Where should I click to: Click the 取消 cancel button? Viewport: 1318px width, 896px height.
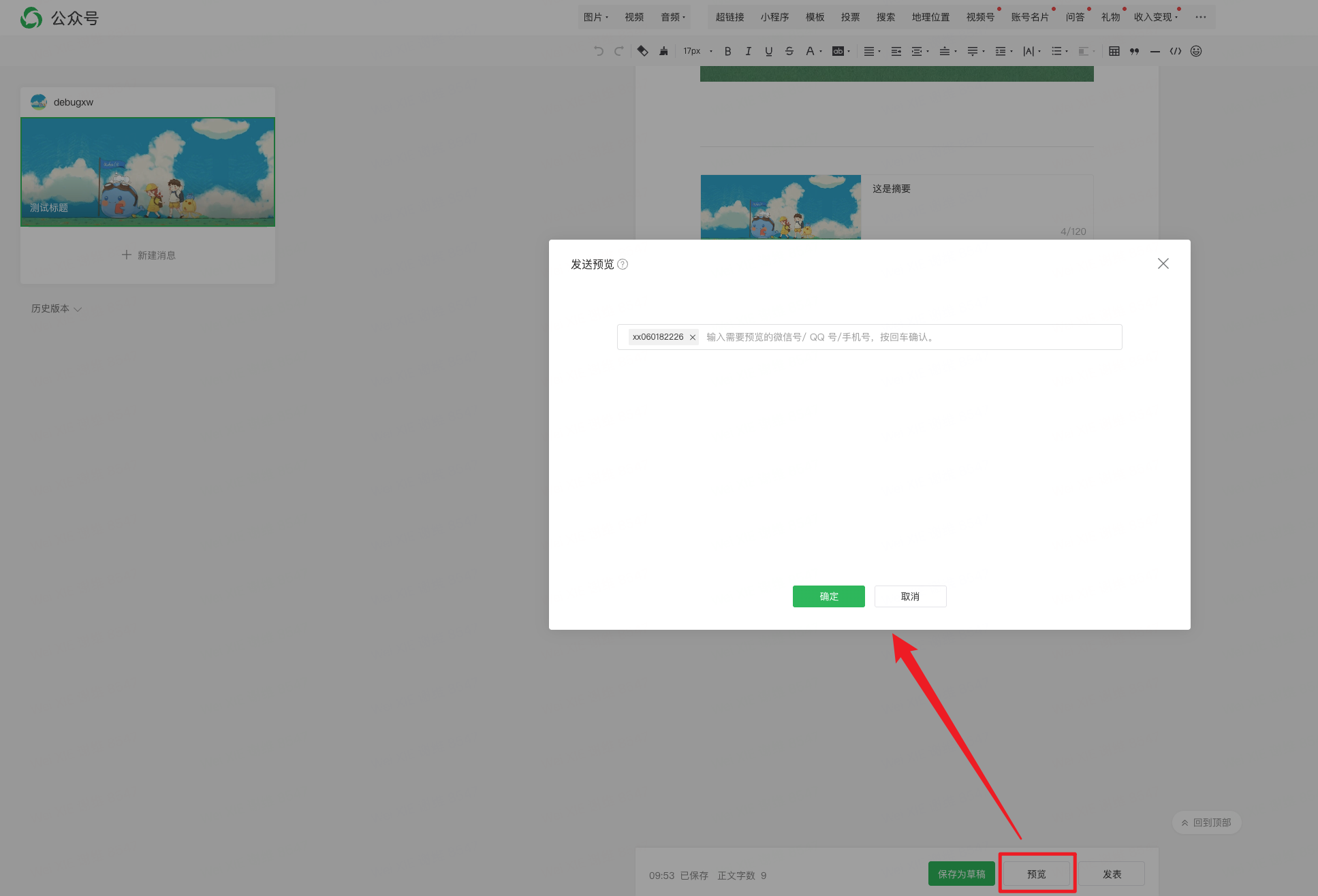coord(910,596)
